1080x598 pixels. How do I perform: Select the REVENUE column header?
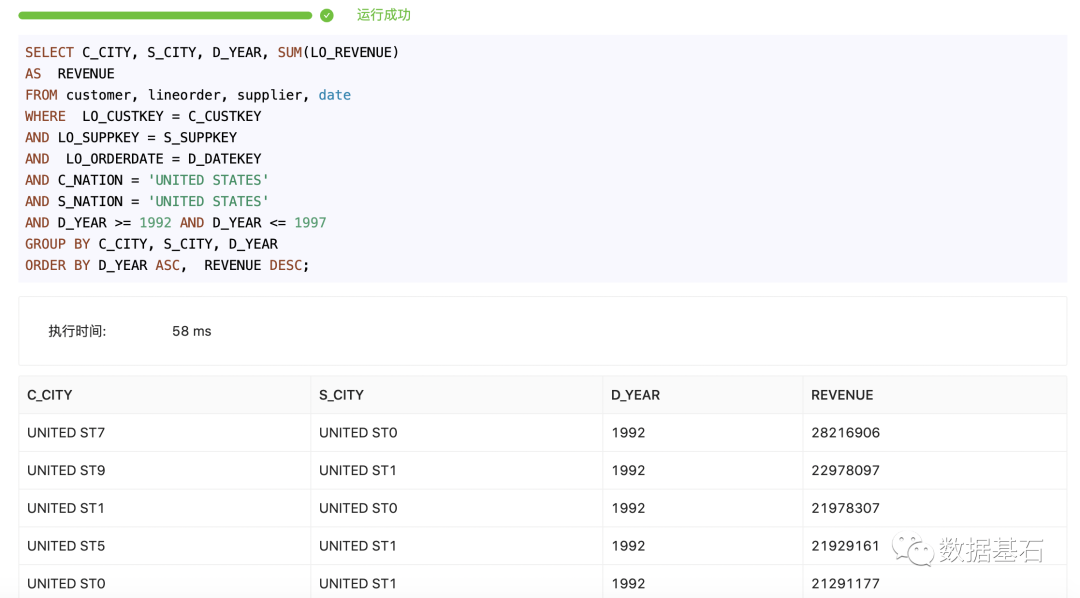[842, 395]
